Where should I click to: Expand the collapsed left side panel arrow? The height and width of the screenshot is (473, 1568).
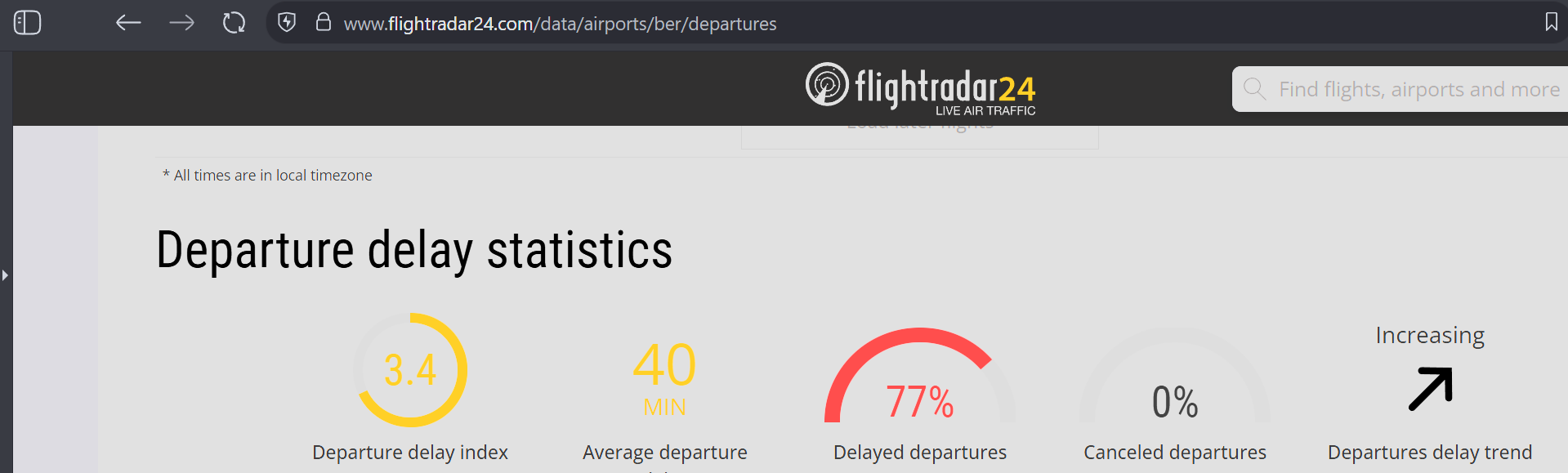point(5,275)
